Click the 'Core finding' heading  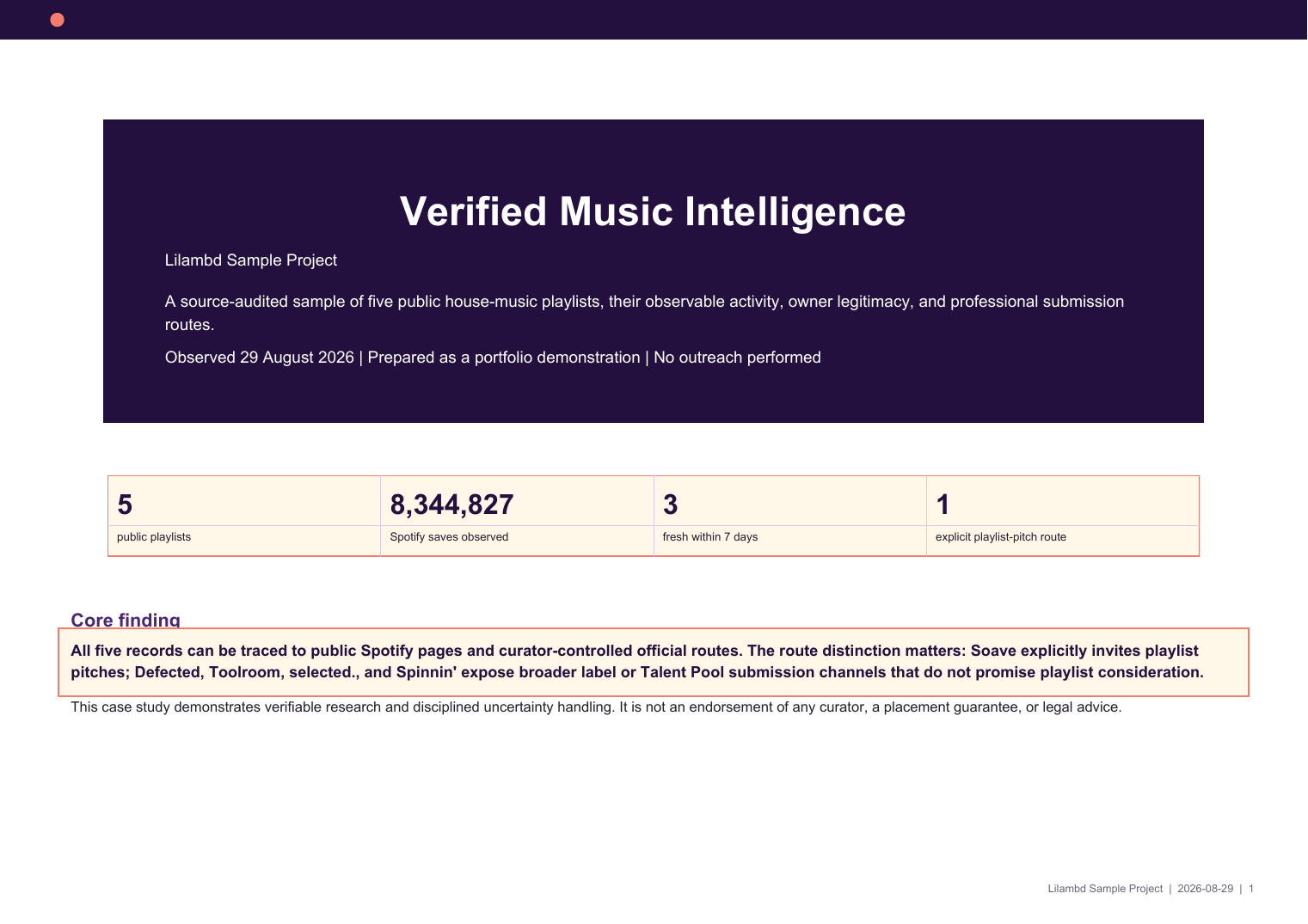point(126,620)
